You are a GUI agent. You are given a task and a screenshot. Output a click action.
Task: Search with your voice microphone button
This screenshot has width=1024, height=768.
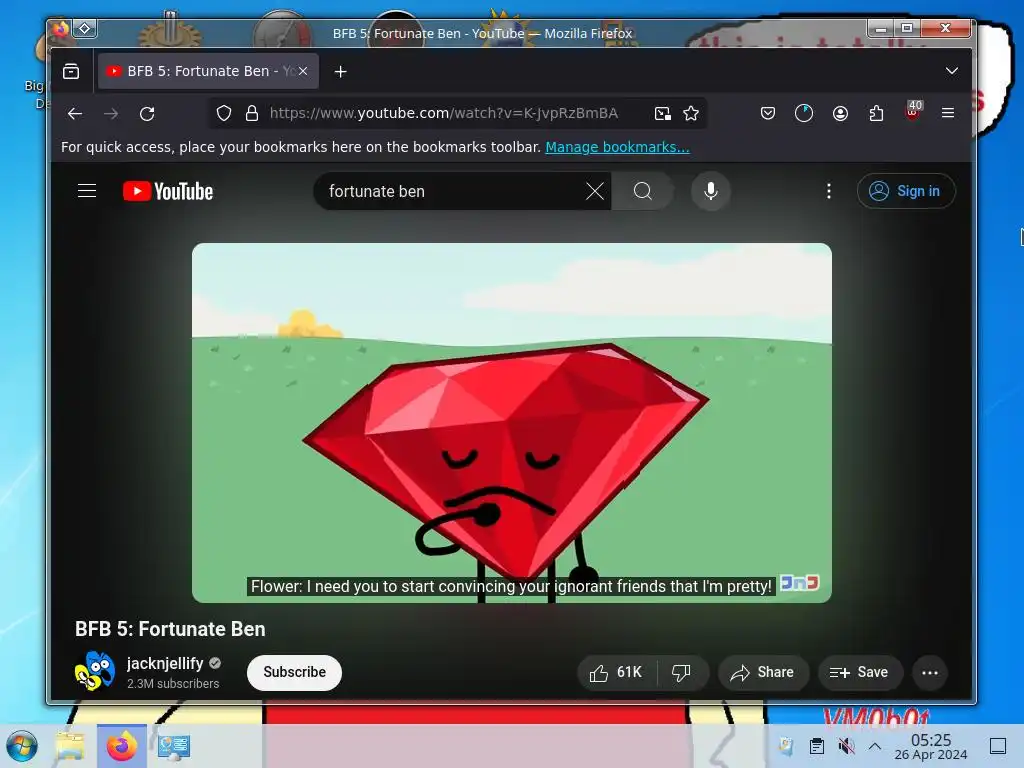(x=711, y=191)
